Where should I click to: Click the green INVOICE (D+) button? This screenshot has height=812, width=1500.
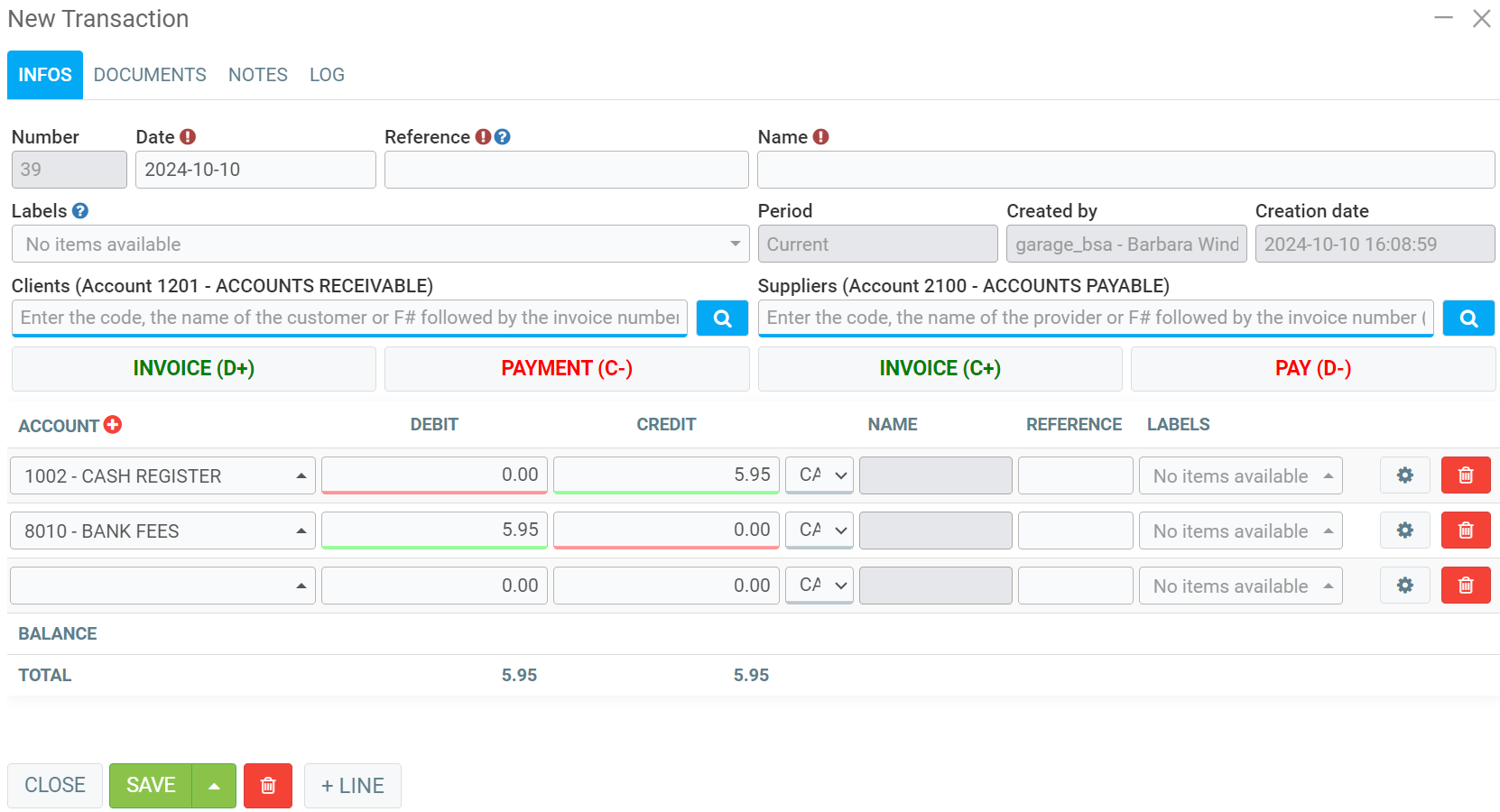[x=193, y=369]
